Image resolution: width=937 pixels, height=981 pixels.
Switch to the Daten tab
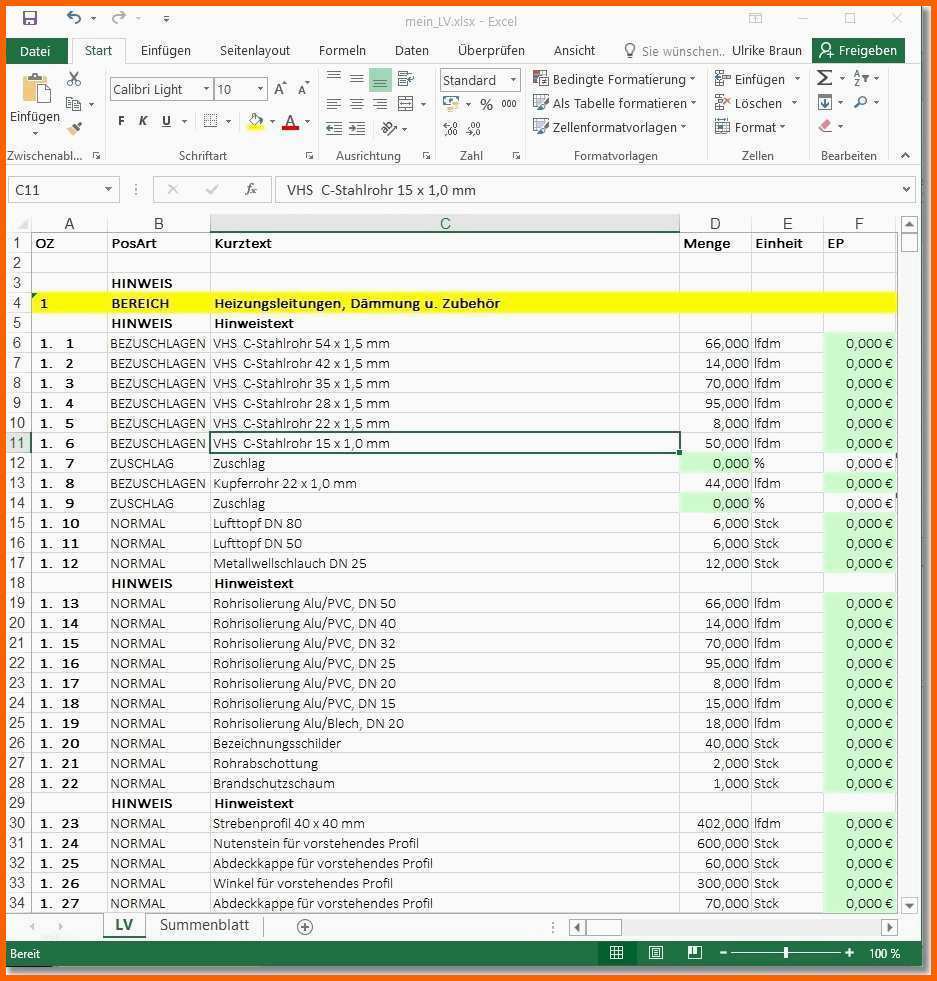click(x=412, y=51)
